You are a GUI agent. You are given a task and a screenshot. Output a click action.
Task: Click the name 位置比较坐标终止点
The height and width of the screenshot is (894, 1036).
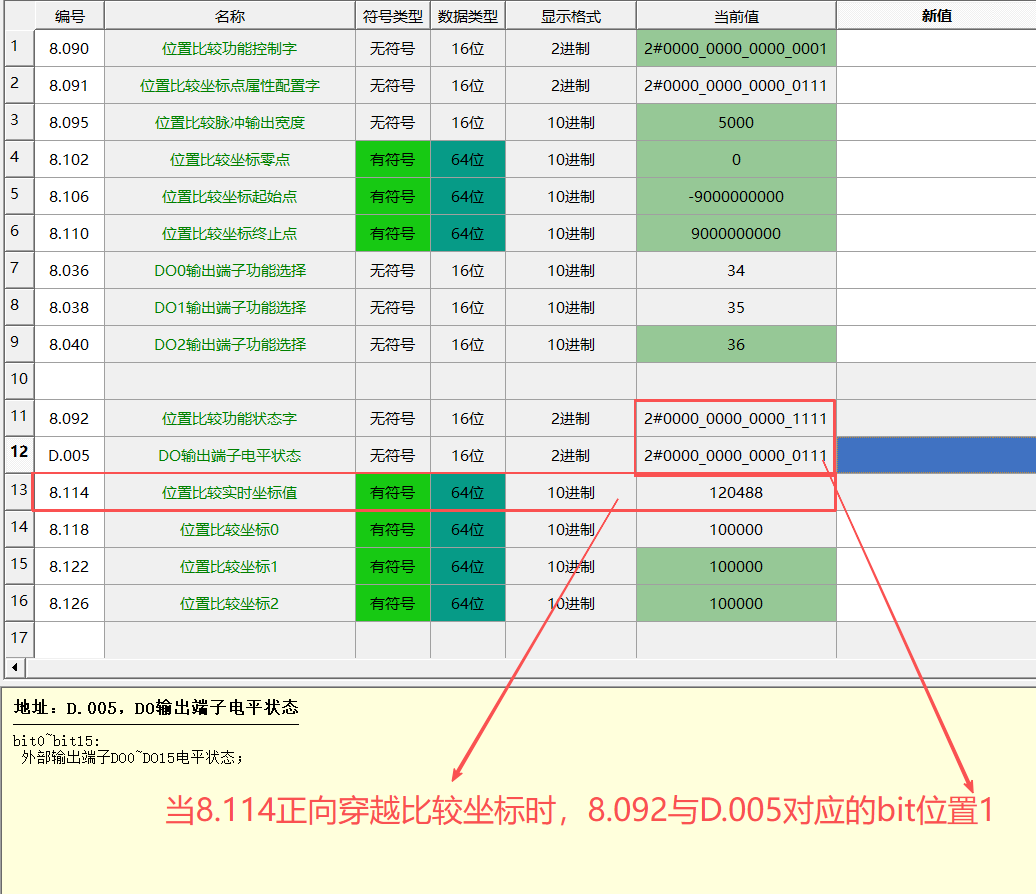click(x=229, y=233)
